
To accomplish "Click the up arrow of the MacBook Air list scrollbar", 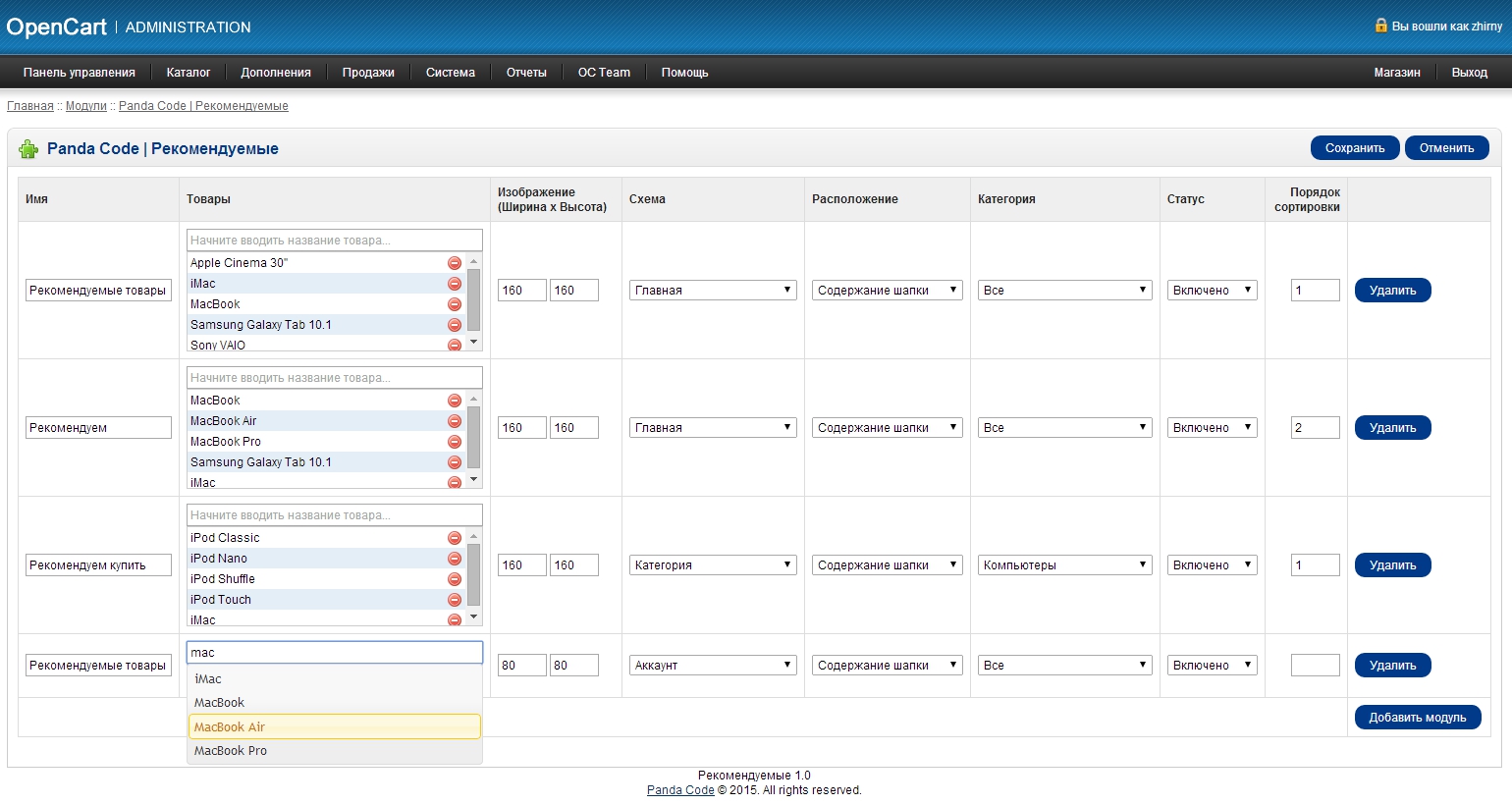I will 474,399.
